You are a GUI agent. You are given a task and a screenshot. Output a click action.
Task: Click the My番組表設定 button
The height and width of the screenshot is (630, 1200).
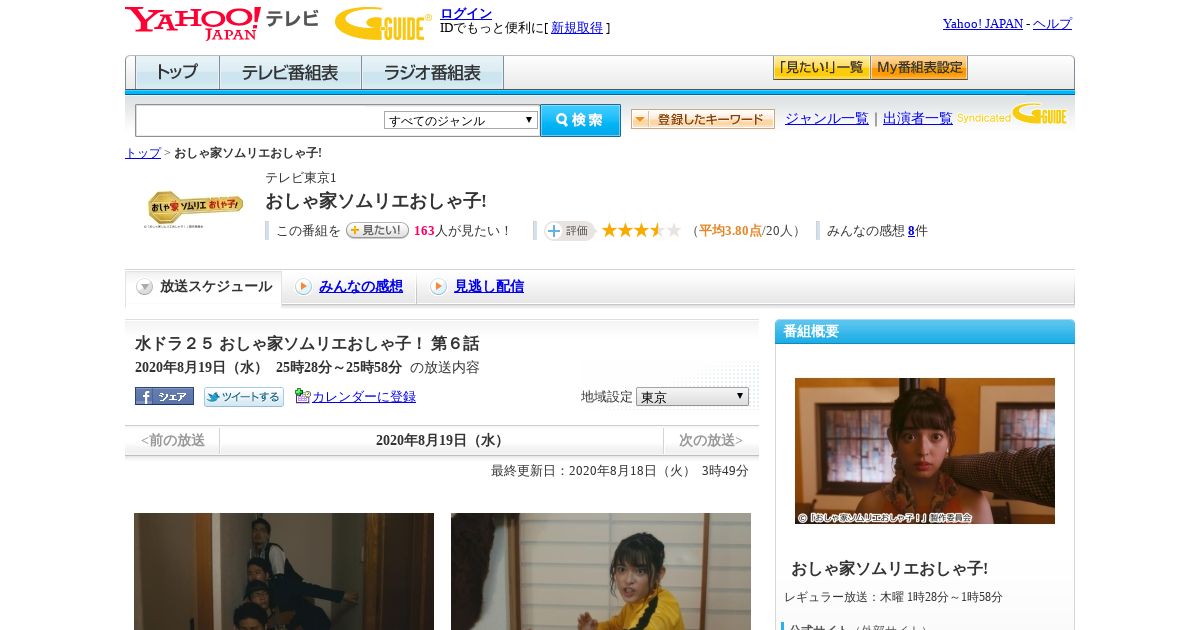click(919, 68)
